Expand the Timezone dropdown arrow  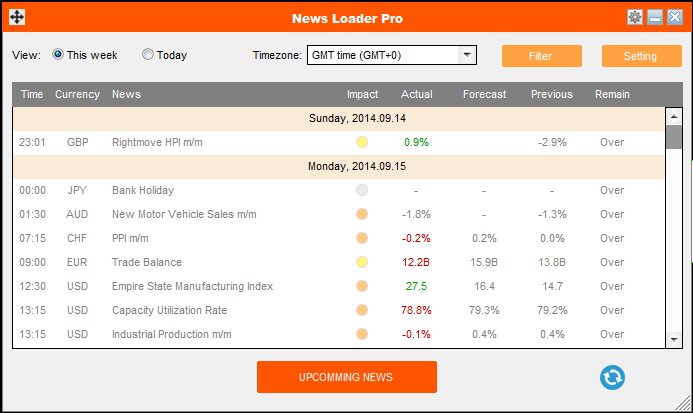point(466,55)
